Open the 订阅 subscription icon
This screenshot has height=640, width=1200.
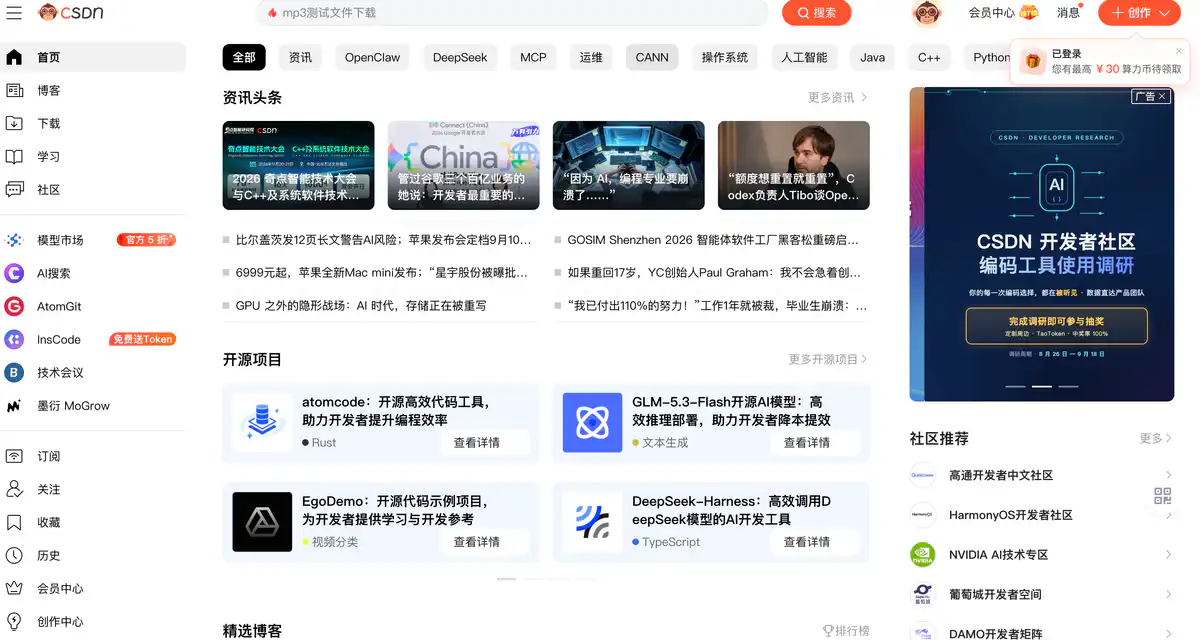click(14, 456)
